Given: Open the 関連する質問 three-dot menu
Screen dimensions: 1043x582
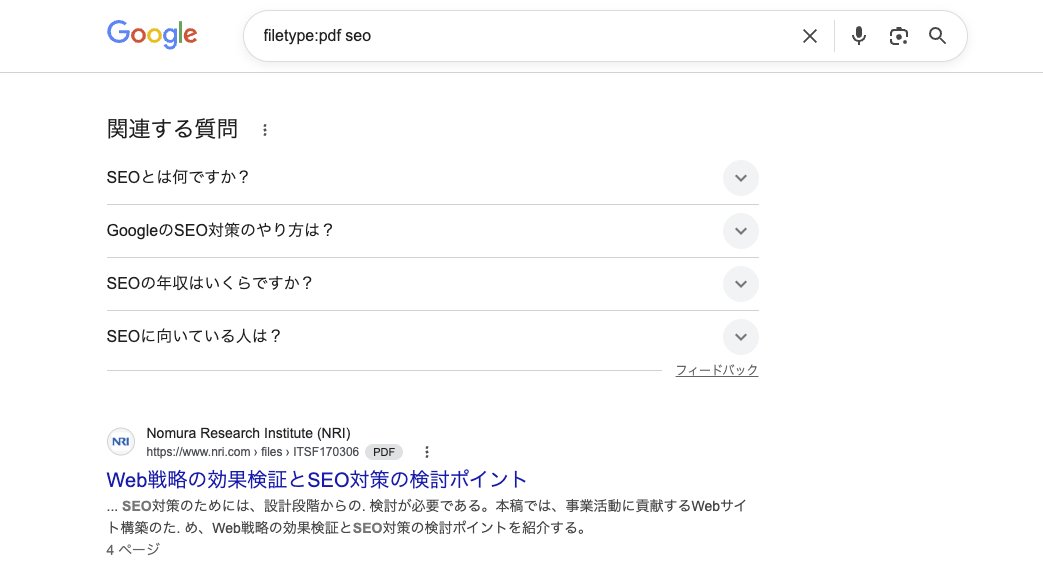Looking at the screenshot, I should [x=265, y=130].
